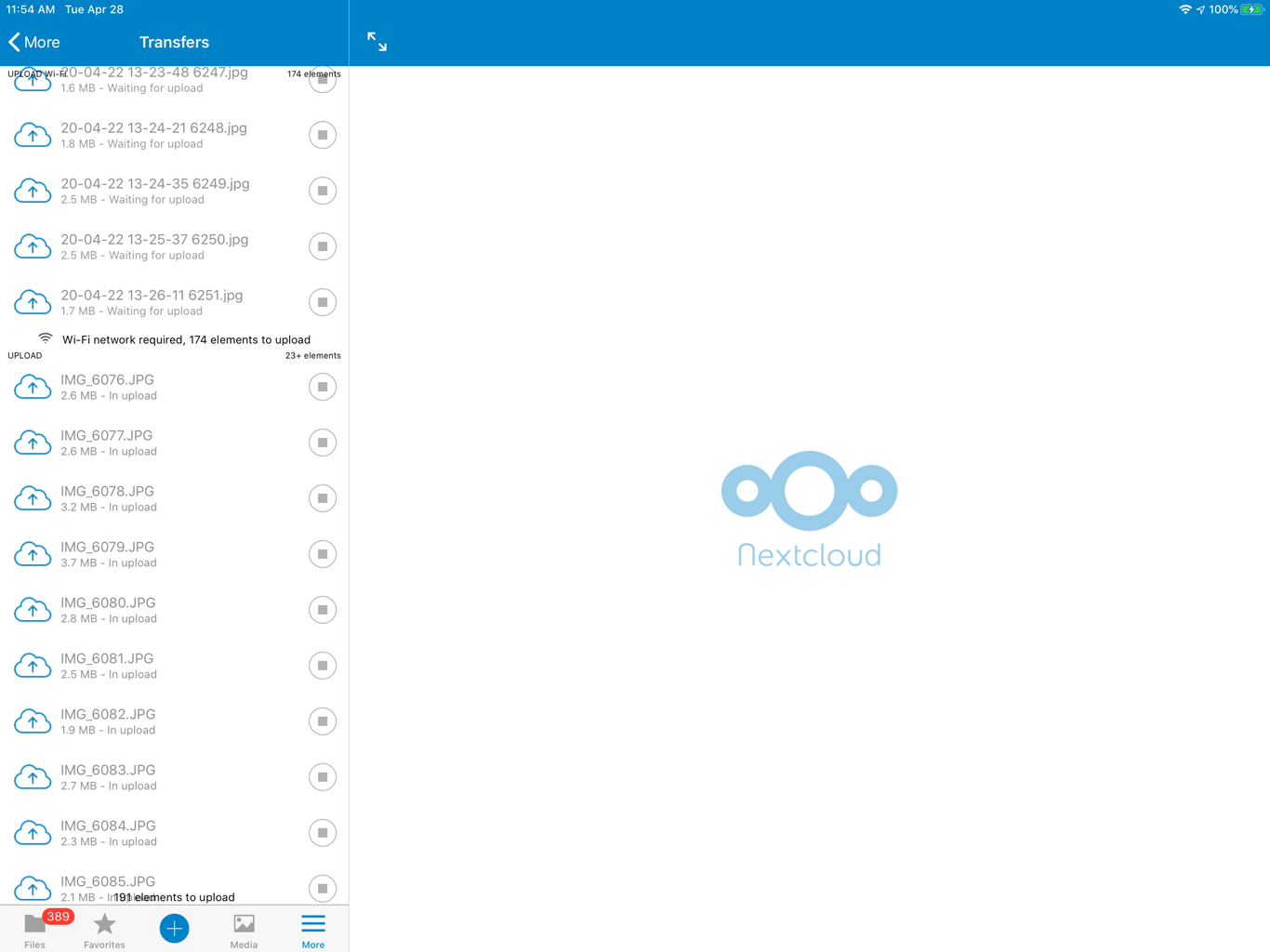The height and width of the screenshot is (952, 1270).
Task: Cancel the IMG_6081.JPG upload
Action: [323, 666]
